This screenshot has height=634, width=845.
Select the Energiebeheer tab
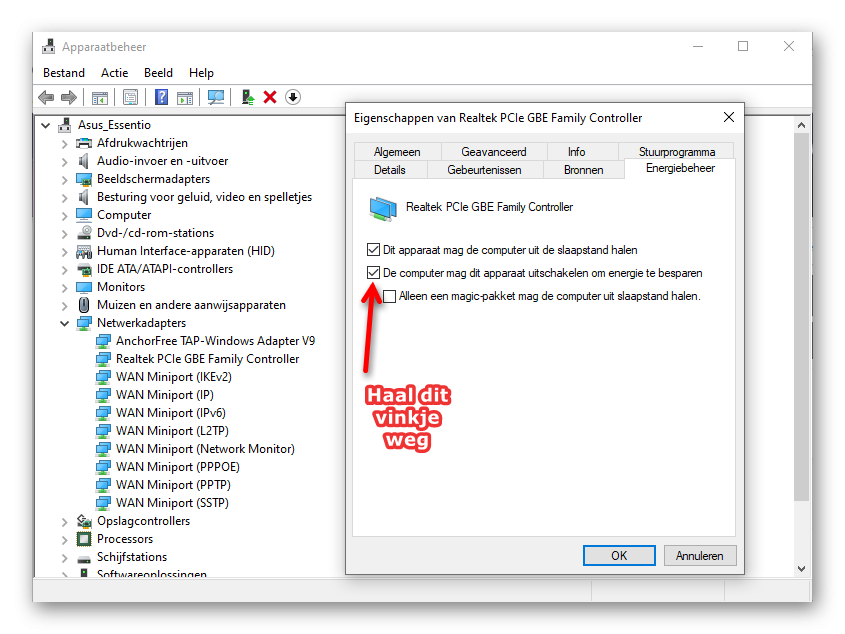(x=680, y=168)
